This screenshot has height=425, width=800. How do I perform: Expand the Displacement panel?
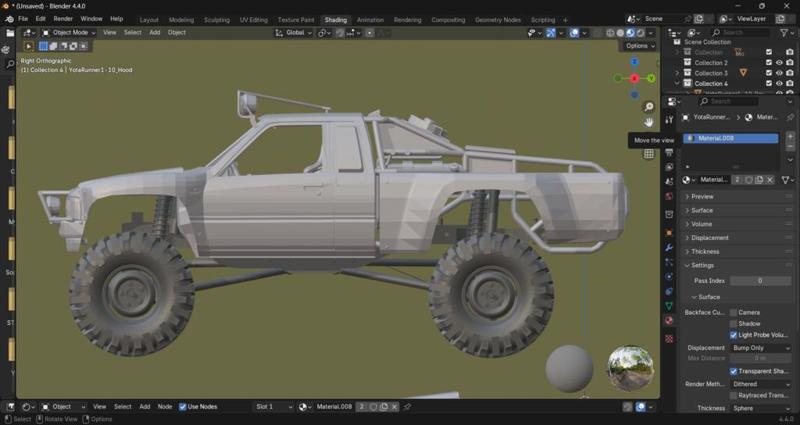click(x=738, y=238)
